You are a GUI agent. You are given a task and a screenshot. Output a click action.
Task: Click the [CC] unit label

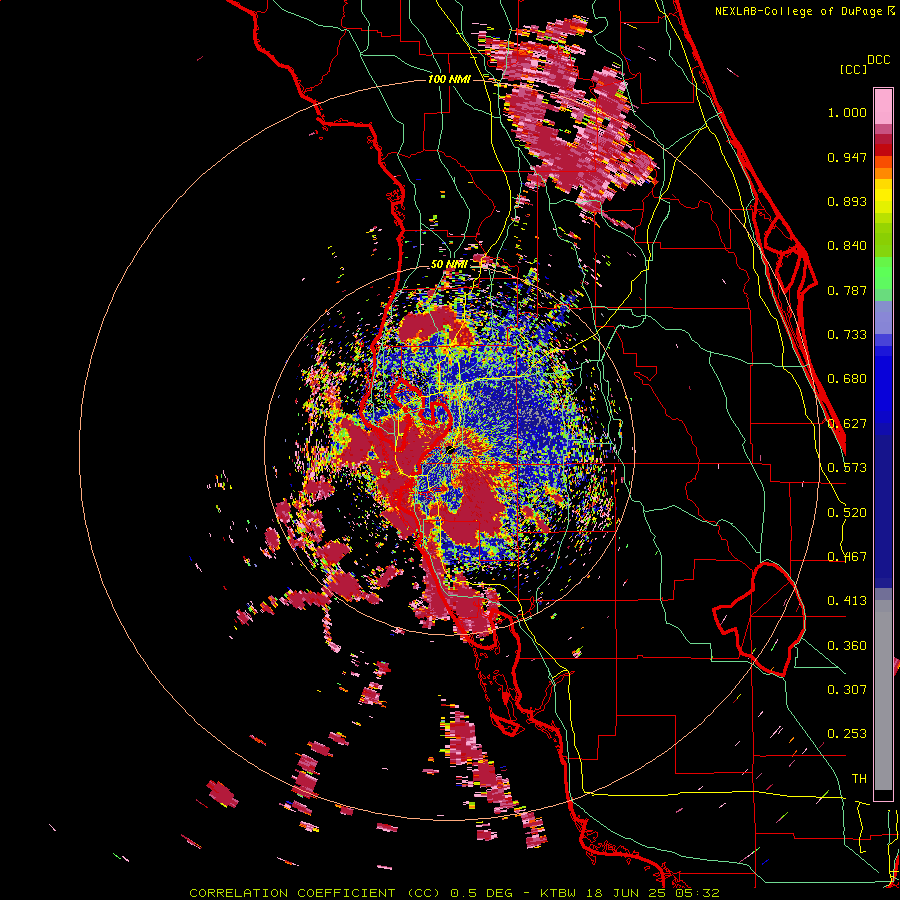tap(854, 69)
